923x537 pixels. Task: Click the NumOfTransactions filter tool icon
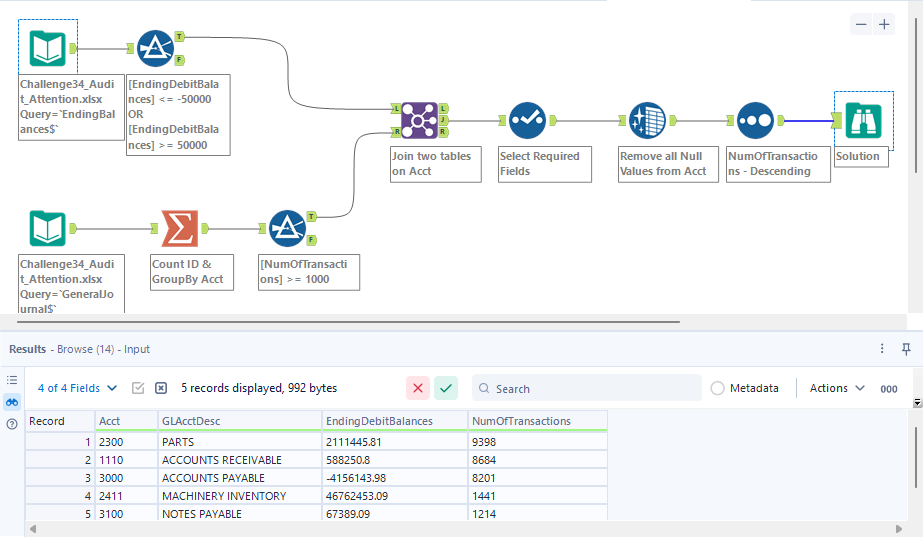coord(287,229)
